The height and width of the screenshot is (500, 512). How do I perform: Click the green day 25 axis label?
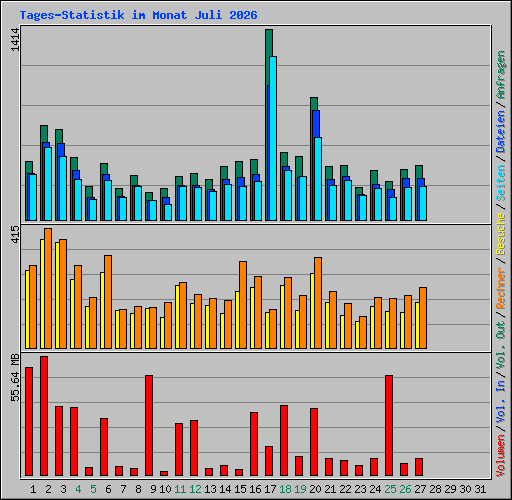[390, 489]
